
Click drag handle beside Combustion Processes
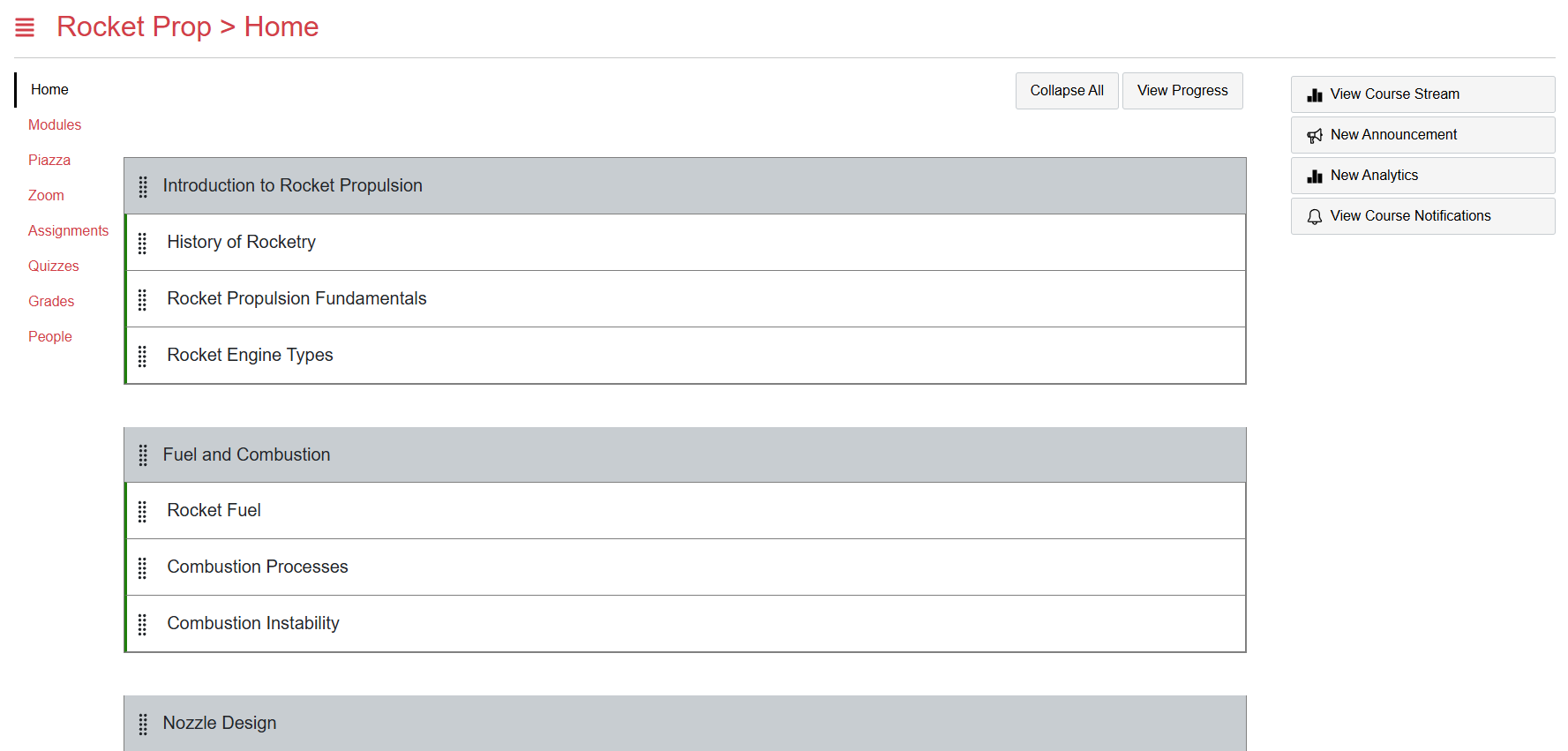point(142,567)
